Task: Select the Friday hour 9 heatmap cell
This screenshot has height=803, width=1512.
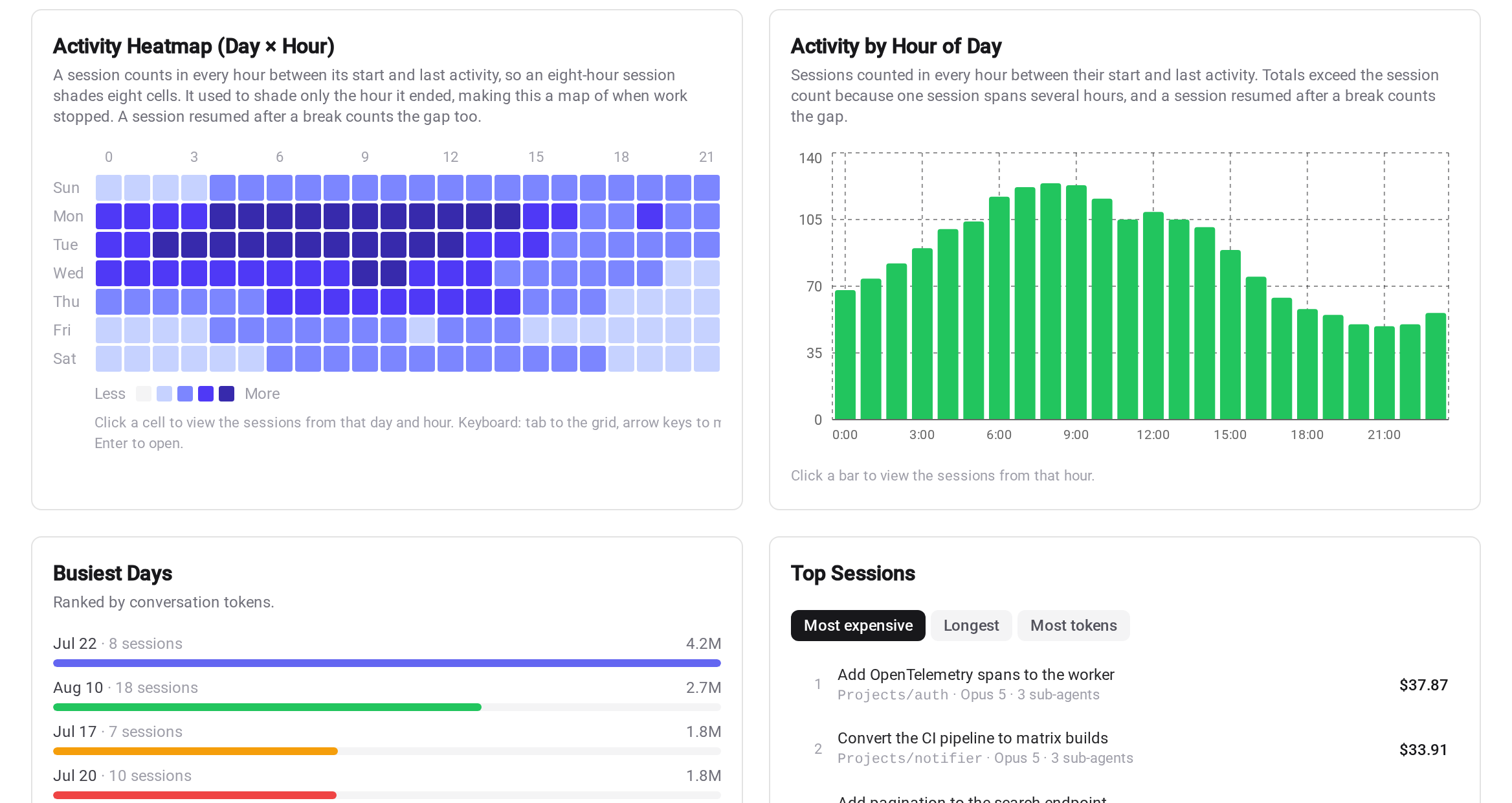Action: tap(365, 330)
